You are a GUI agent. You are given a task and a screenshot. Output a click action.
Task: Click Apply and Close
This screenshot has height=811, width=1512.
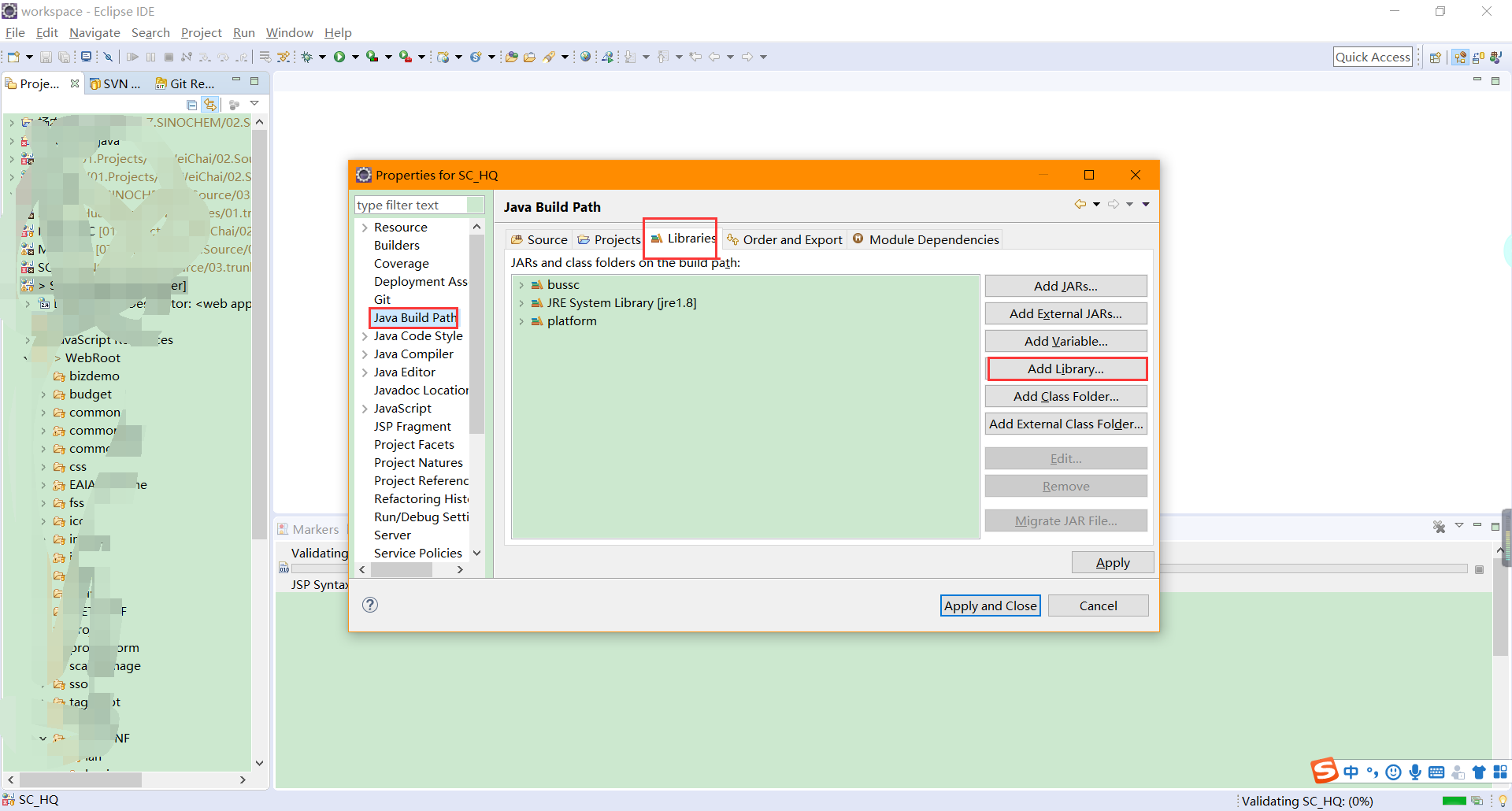pos(990,605)
